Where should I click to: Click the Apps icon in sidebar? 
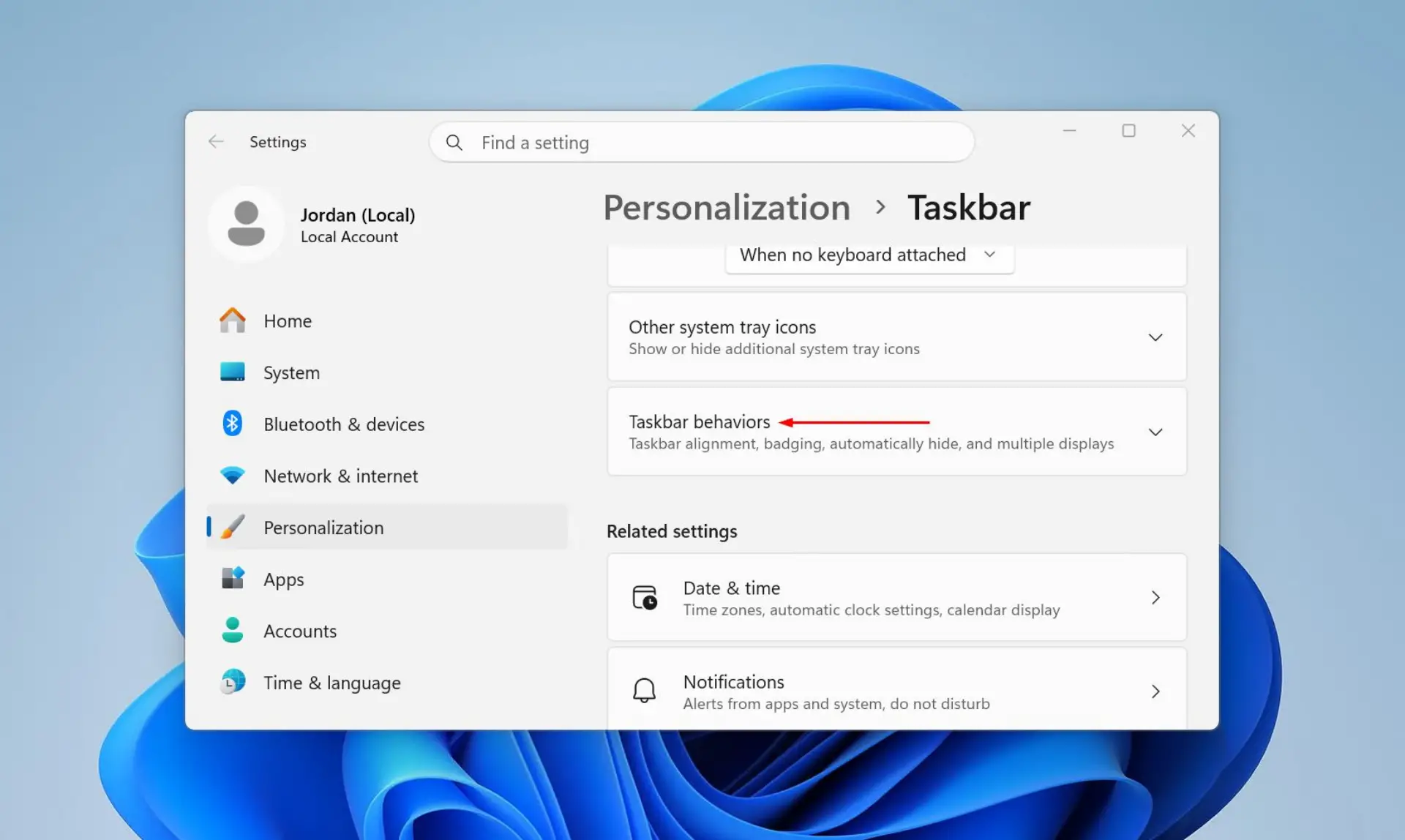(233, 578)
